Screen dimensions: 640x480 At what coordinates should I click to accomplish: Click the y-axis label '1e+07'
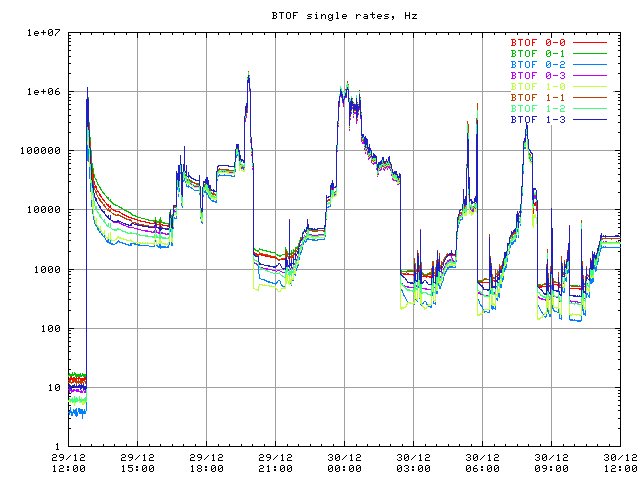point(44,33)
